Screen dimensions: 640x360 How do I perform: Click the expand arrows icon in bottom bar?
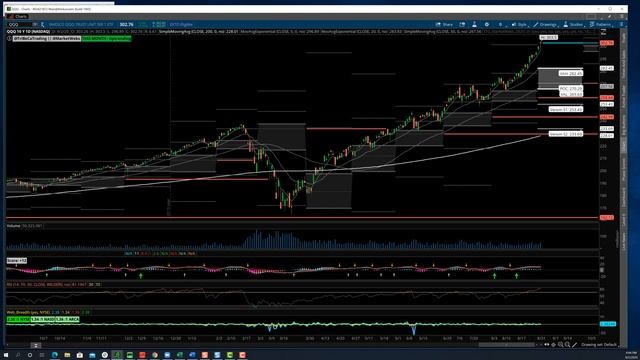click(547, 345)
